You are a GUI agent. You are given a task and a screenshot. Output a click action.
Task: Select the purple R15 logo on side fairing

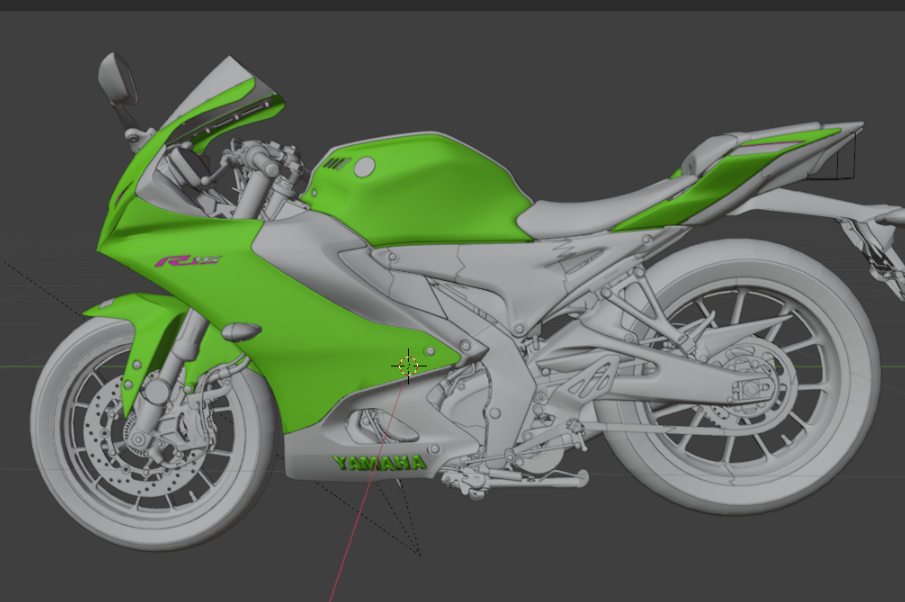(x=187, y=261)
